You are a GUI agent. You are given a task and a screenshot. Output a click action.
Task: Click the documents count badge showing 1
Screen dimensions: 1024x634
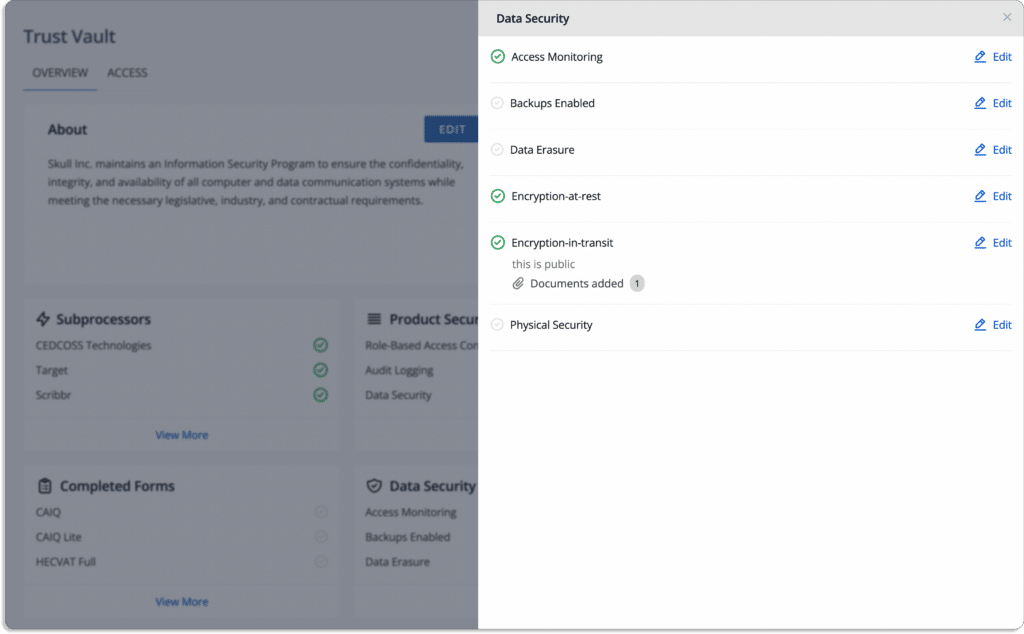click(637, 283)
